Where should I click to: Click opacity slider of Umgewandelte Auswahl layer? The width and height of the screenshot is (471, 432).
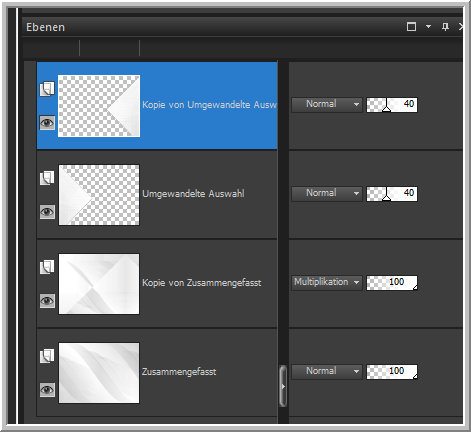coord(392,194)
